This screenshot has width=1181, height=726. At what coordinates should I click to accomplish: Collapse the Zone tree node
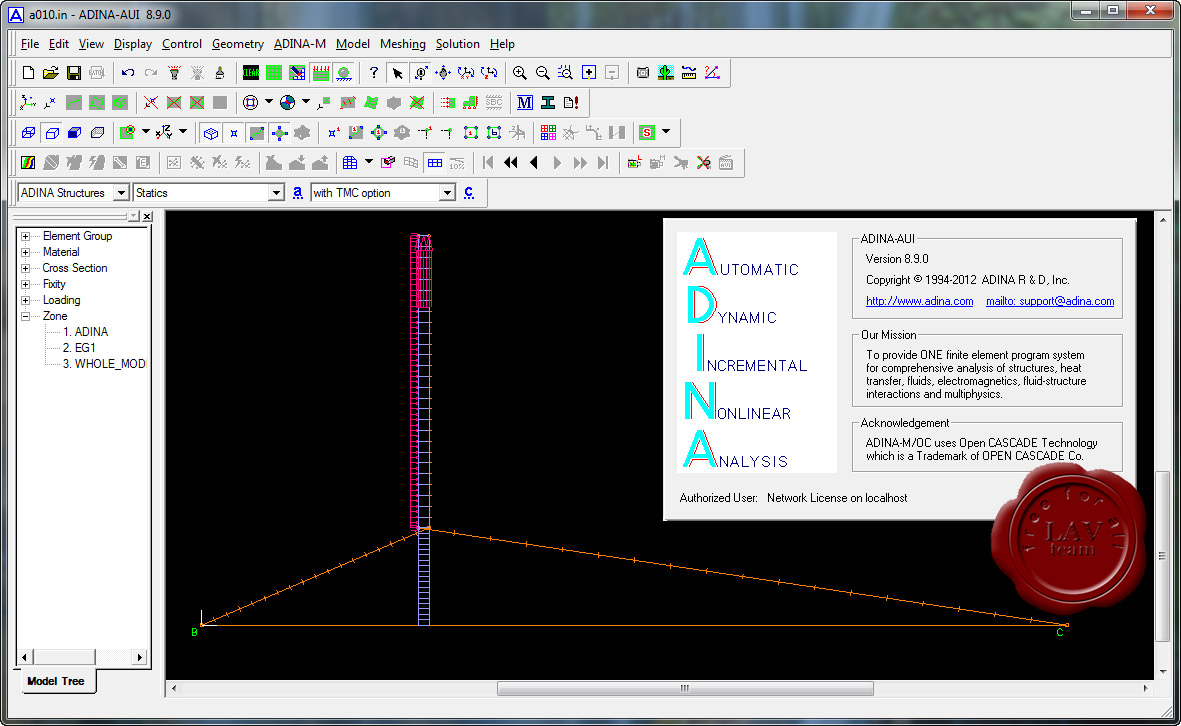[26, 316]
